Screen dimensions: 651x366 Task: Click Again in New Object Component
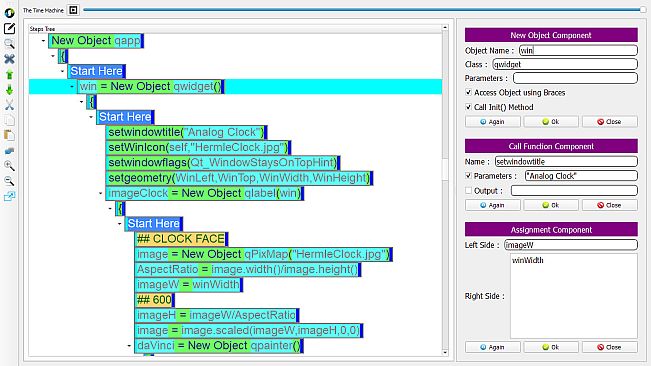[492, 122]
